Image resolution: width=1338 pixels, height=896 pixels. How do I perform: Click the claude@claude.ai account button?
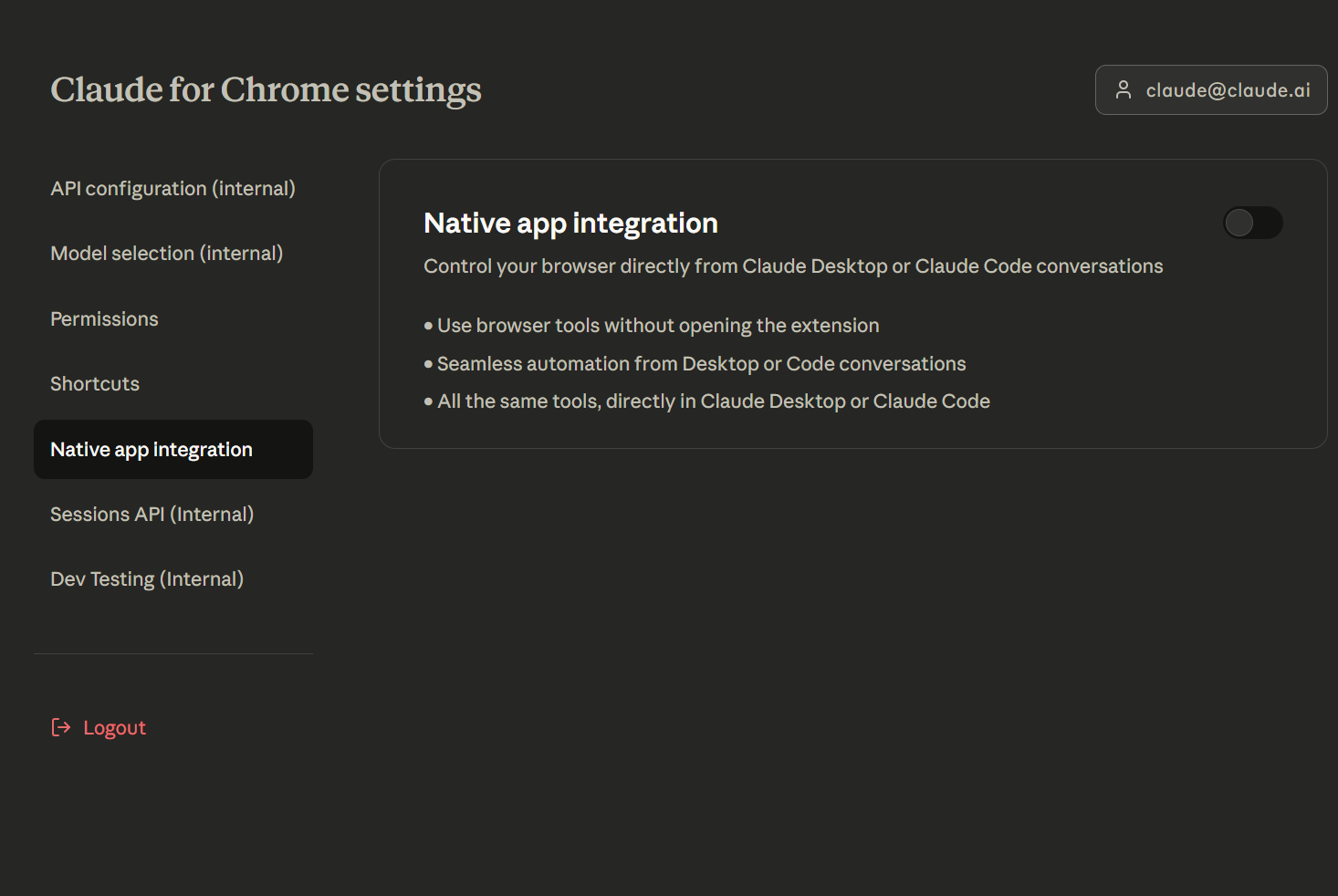(1210, 90)
